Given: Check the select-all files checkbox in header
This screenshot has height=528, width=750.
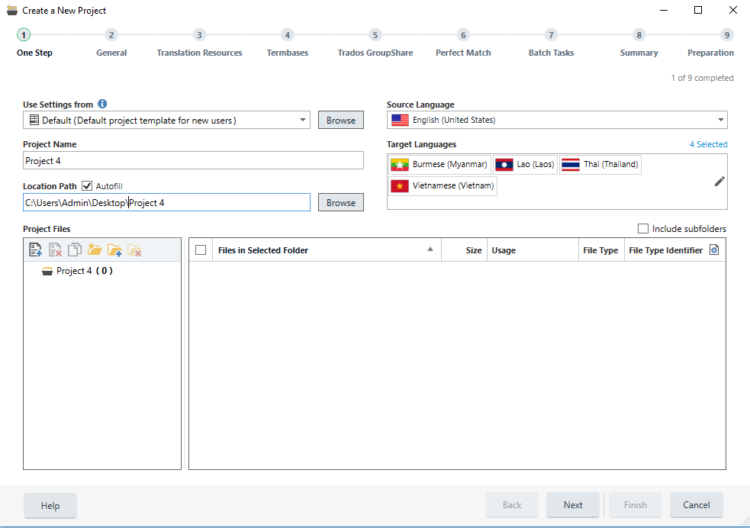Looking at the screenshot, I should point(201,250).
